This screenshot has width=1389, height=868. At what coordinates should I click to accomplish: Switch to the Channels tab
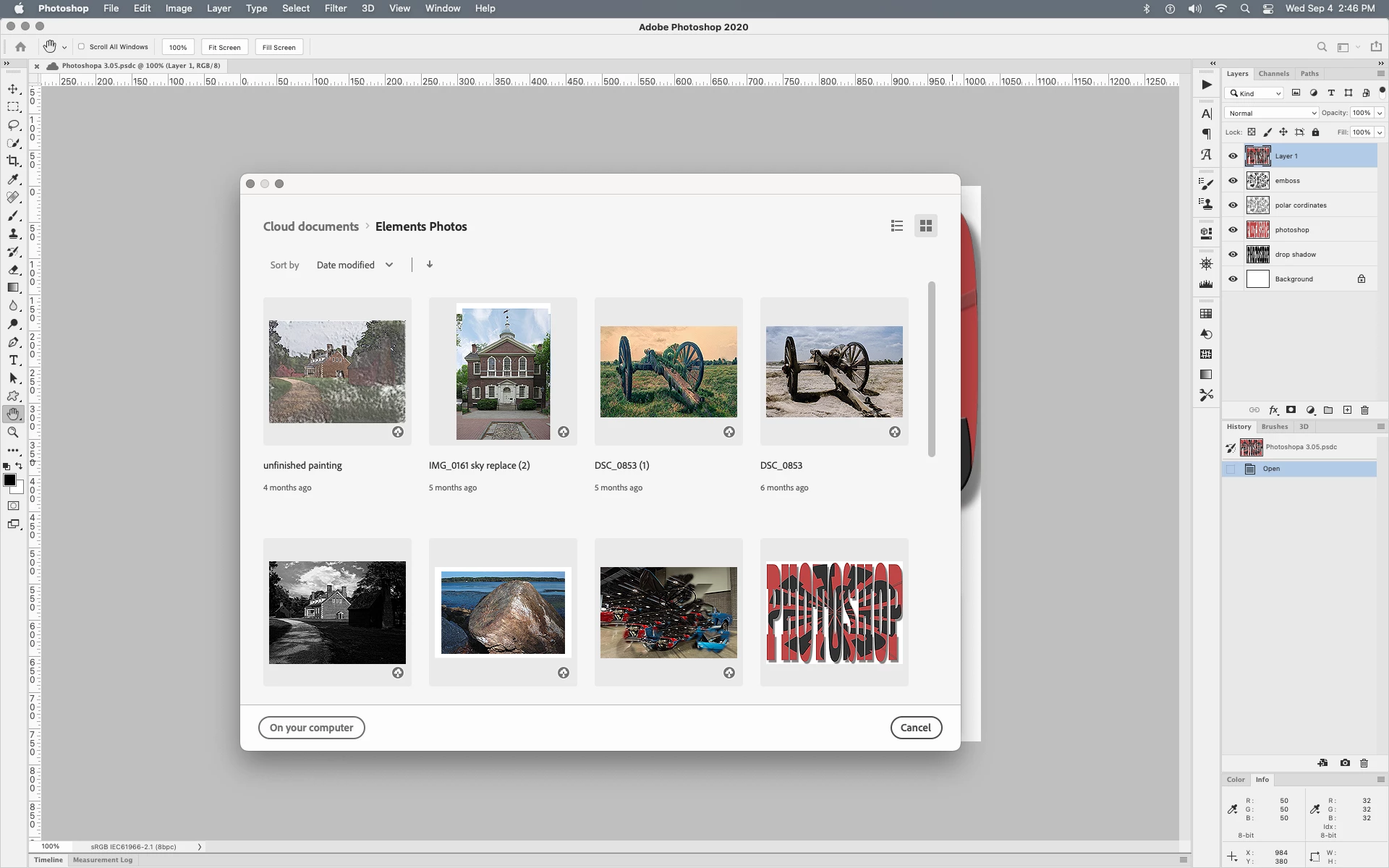[x=1273, y=74]
